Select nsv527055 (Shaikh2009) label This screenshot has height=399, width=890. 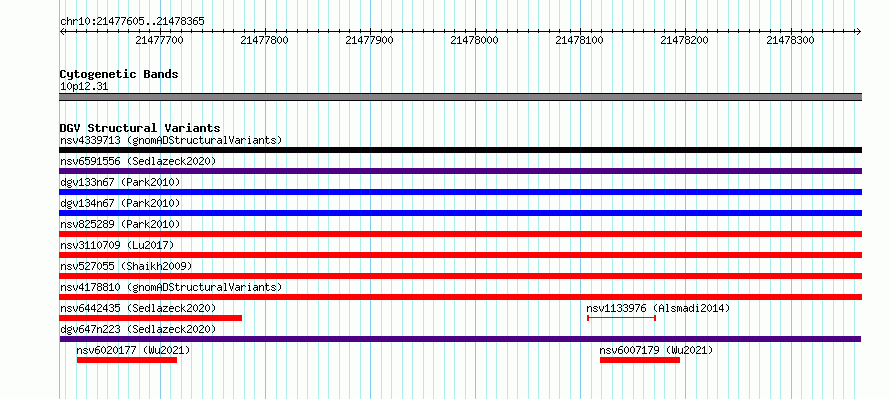tap(126, 266)
